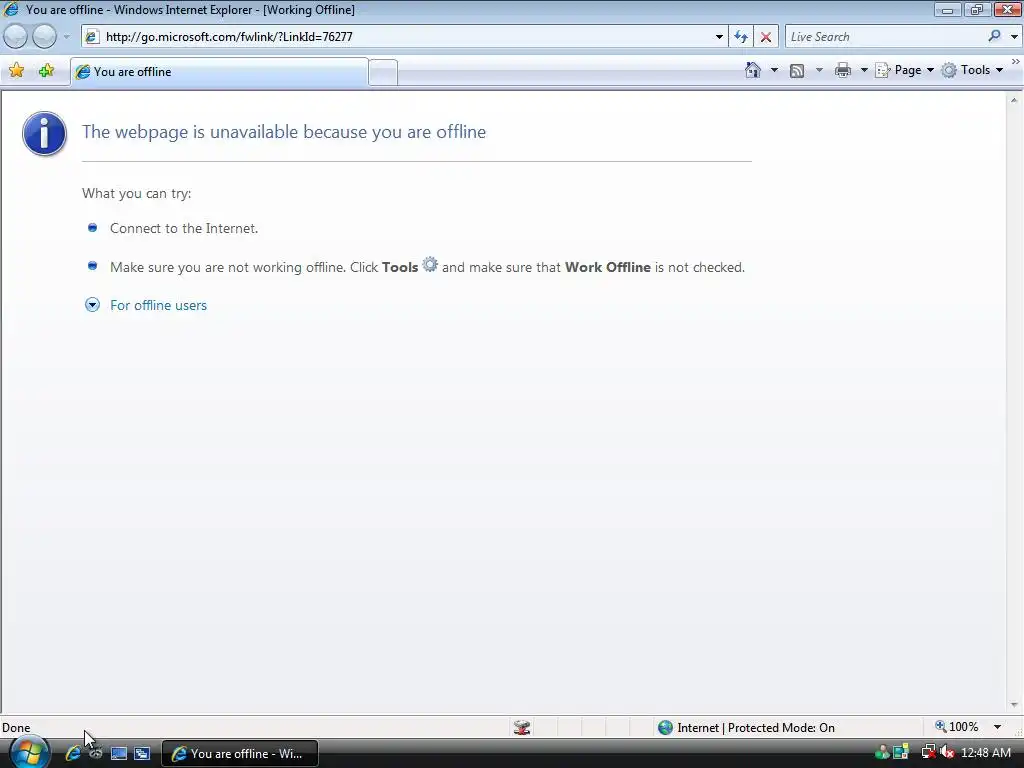Expand the Print options dropdown arrow
Image resolution: width=1024 pixels, height=768 pixels.
pyautogui.click(x=863, y=70)
